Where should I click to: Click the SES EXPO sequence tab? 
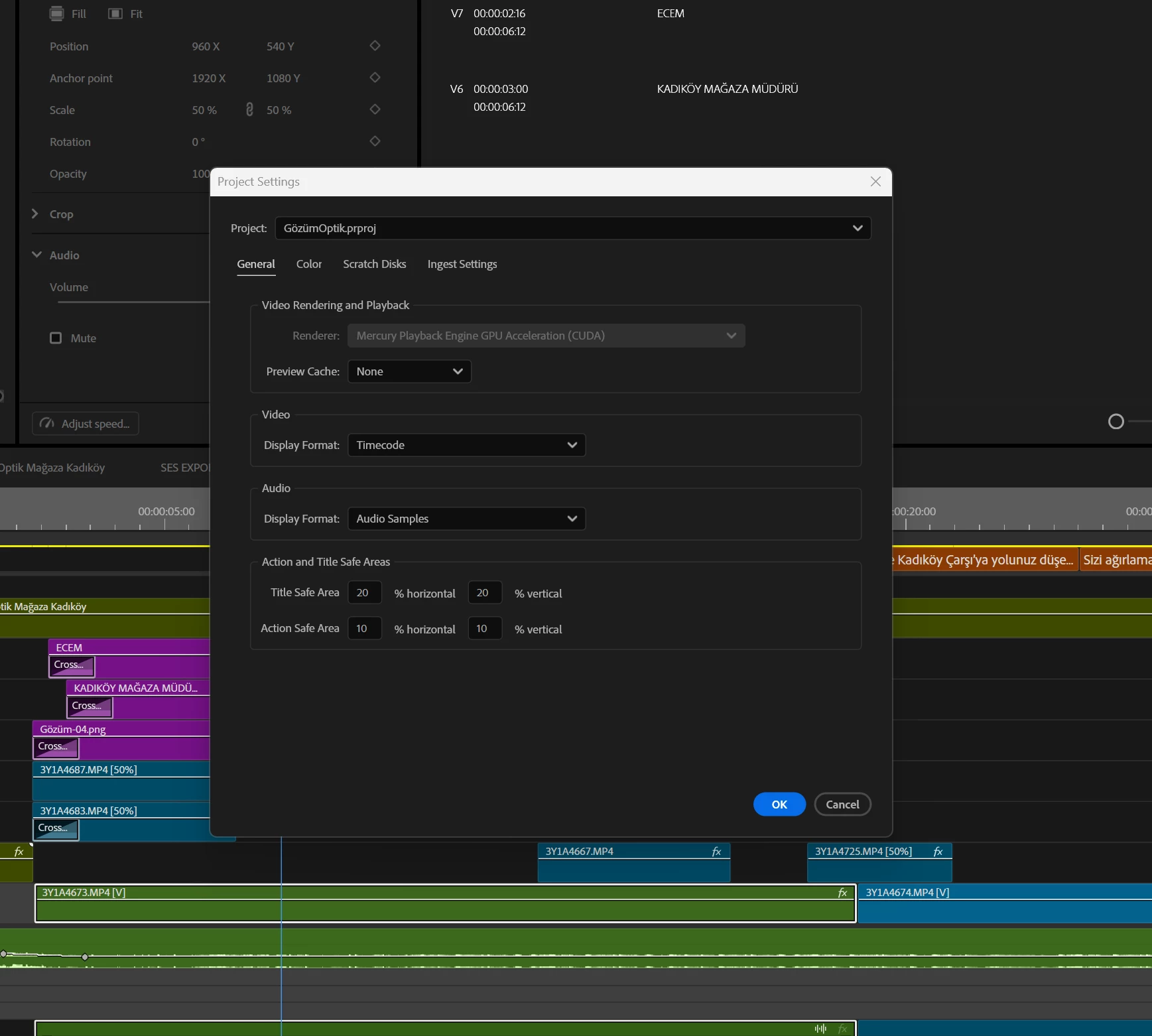[x=185, y=468]
